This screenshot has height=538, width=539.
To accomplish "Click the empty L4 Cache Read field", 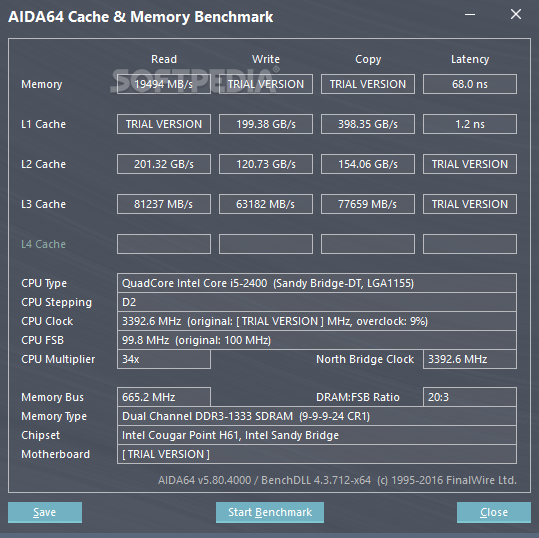I will (164, 244).
